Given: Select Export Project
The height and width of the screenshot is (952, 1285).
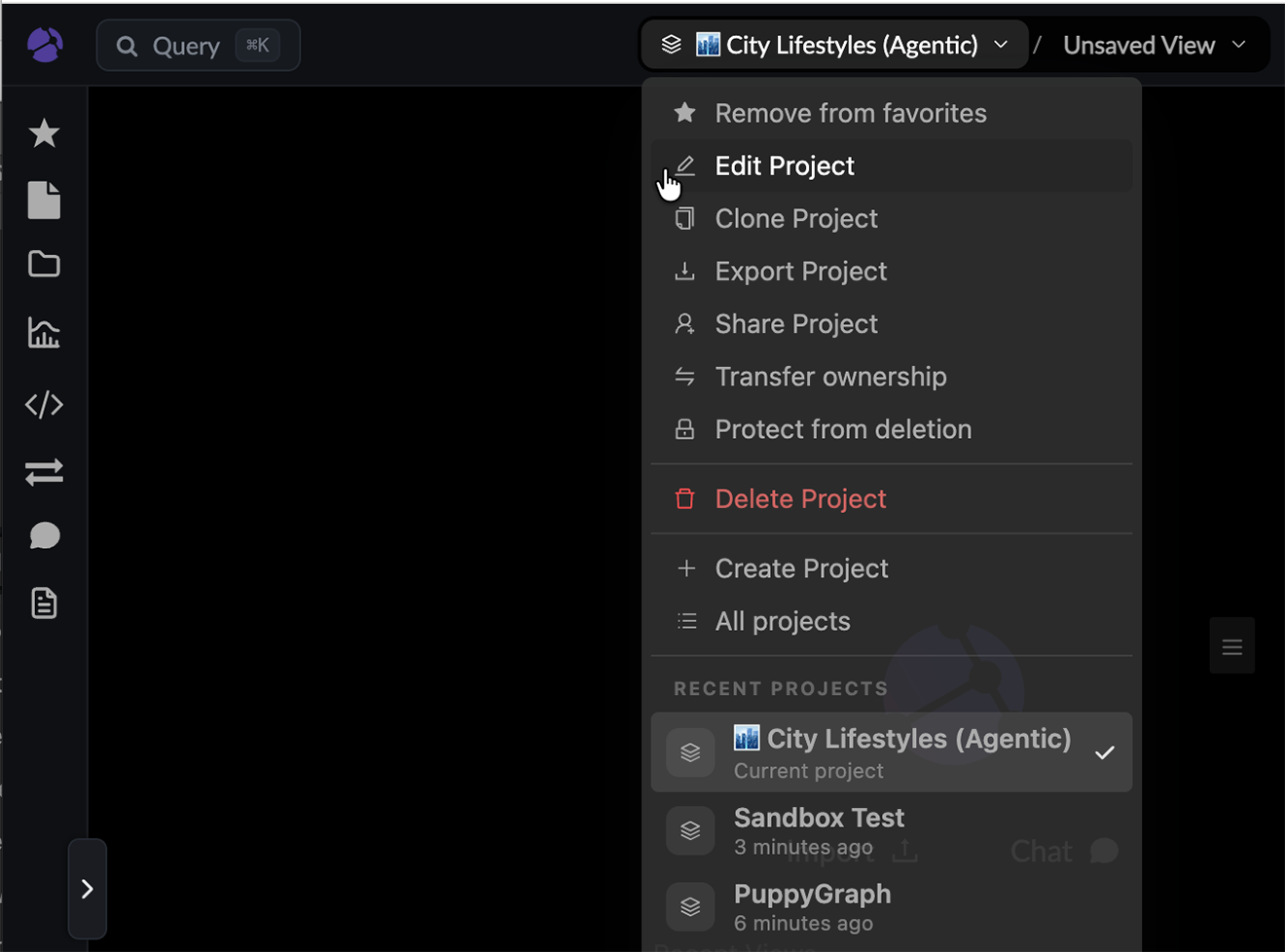Looking at the screenshot, I should click(892, 271).
